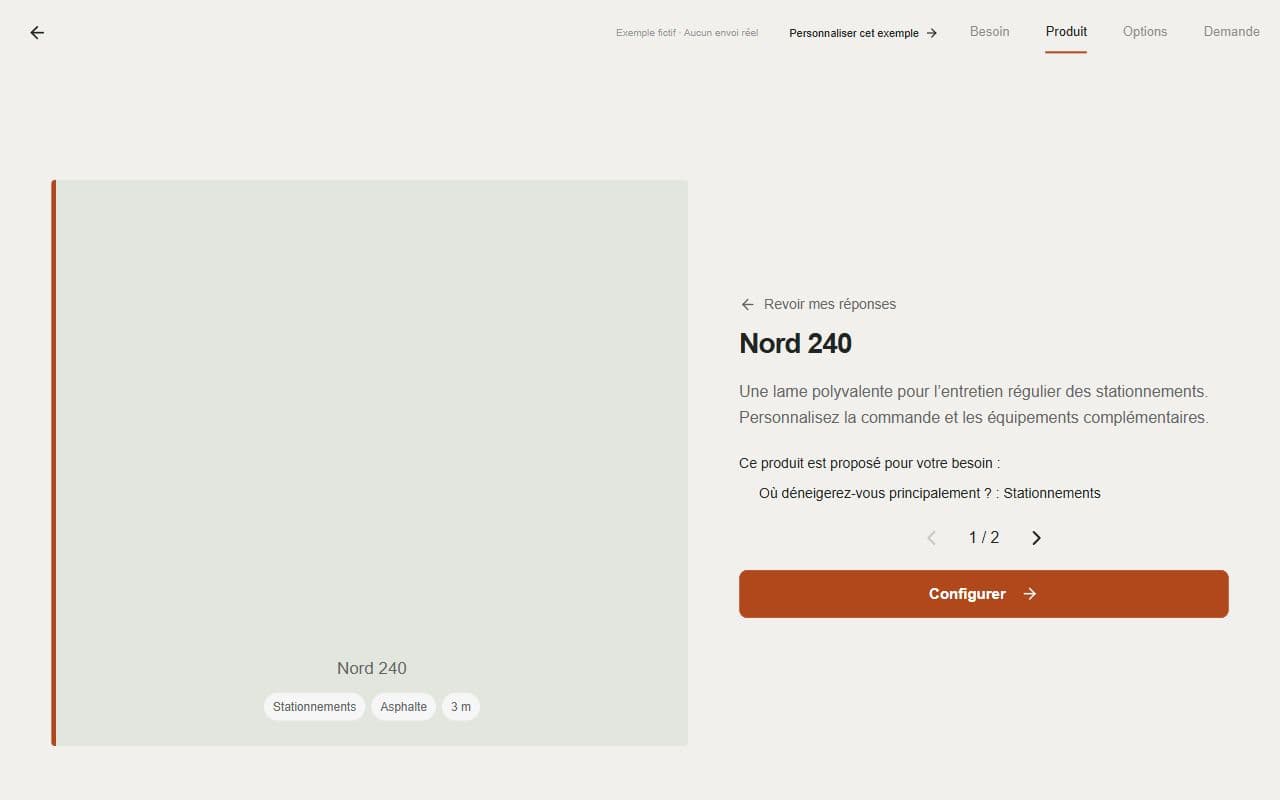Click the Nord 240 product image card
The width and height of the screenshot is (1280, 800).
pyautogui.click(x=370, y=463)
